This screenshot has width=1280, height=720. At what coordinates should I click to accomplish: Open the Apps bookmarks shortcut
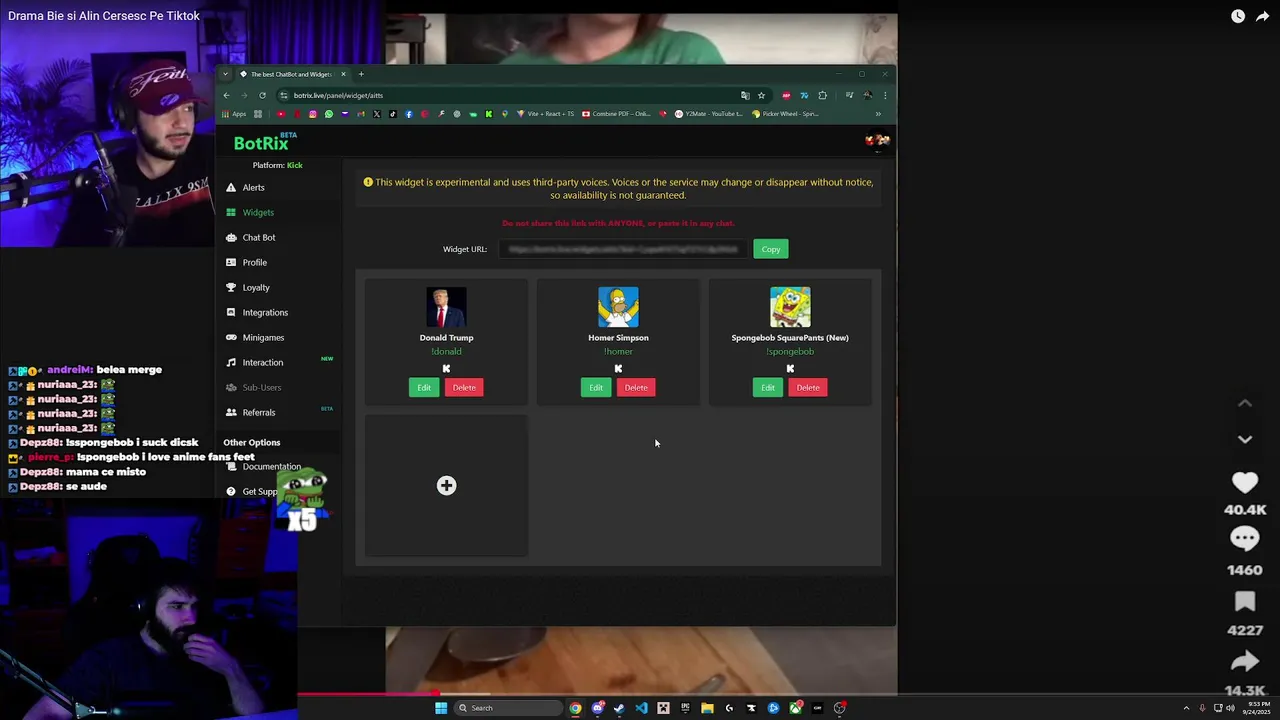(234, 114)
